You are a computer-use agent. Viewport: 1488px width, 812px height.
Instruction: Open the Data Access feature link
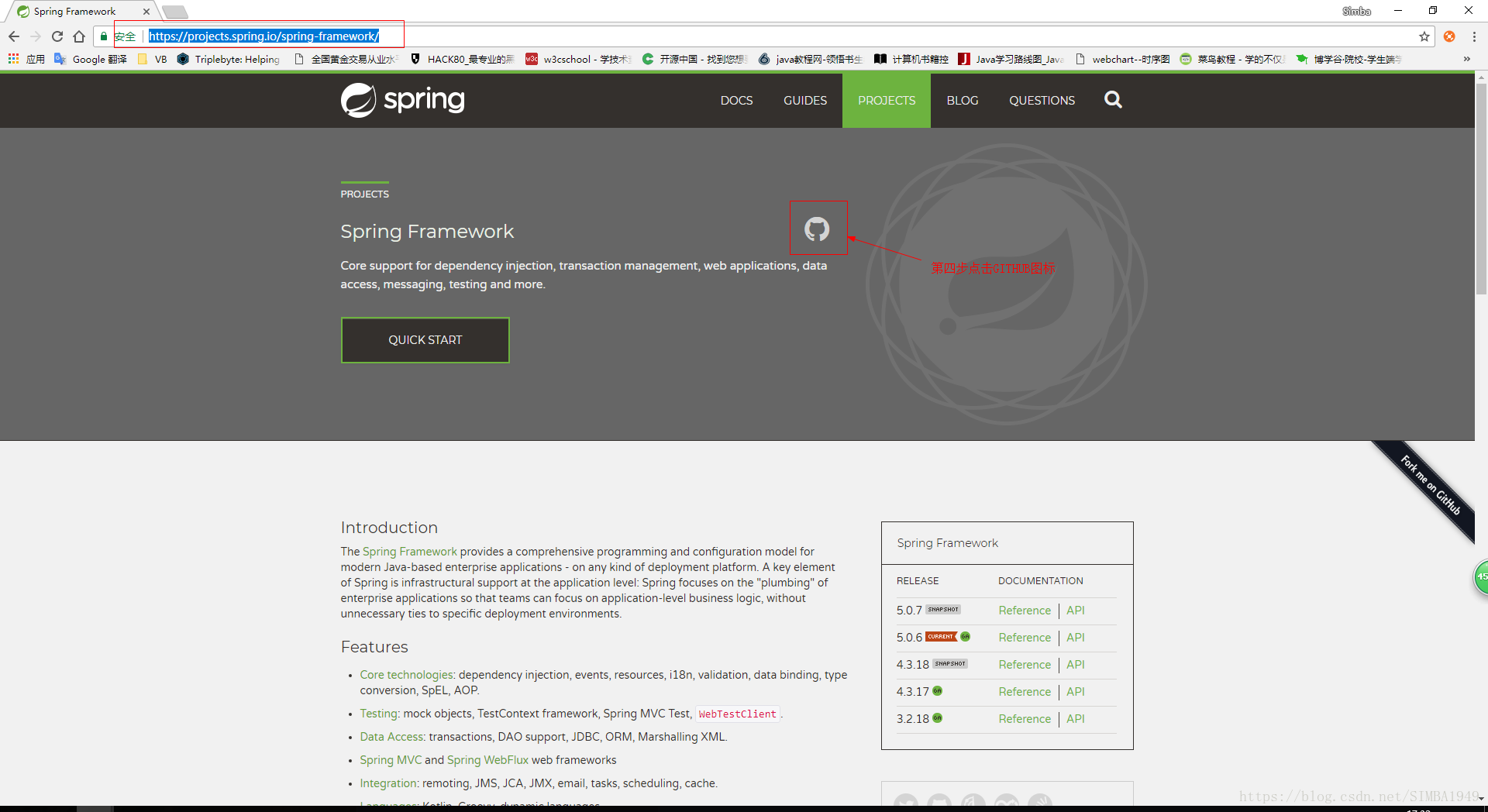pyautogui.click(x=391, y=737)
